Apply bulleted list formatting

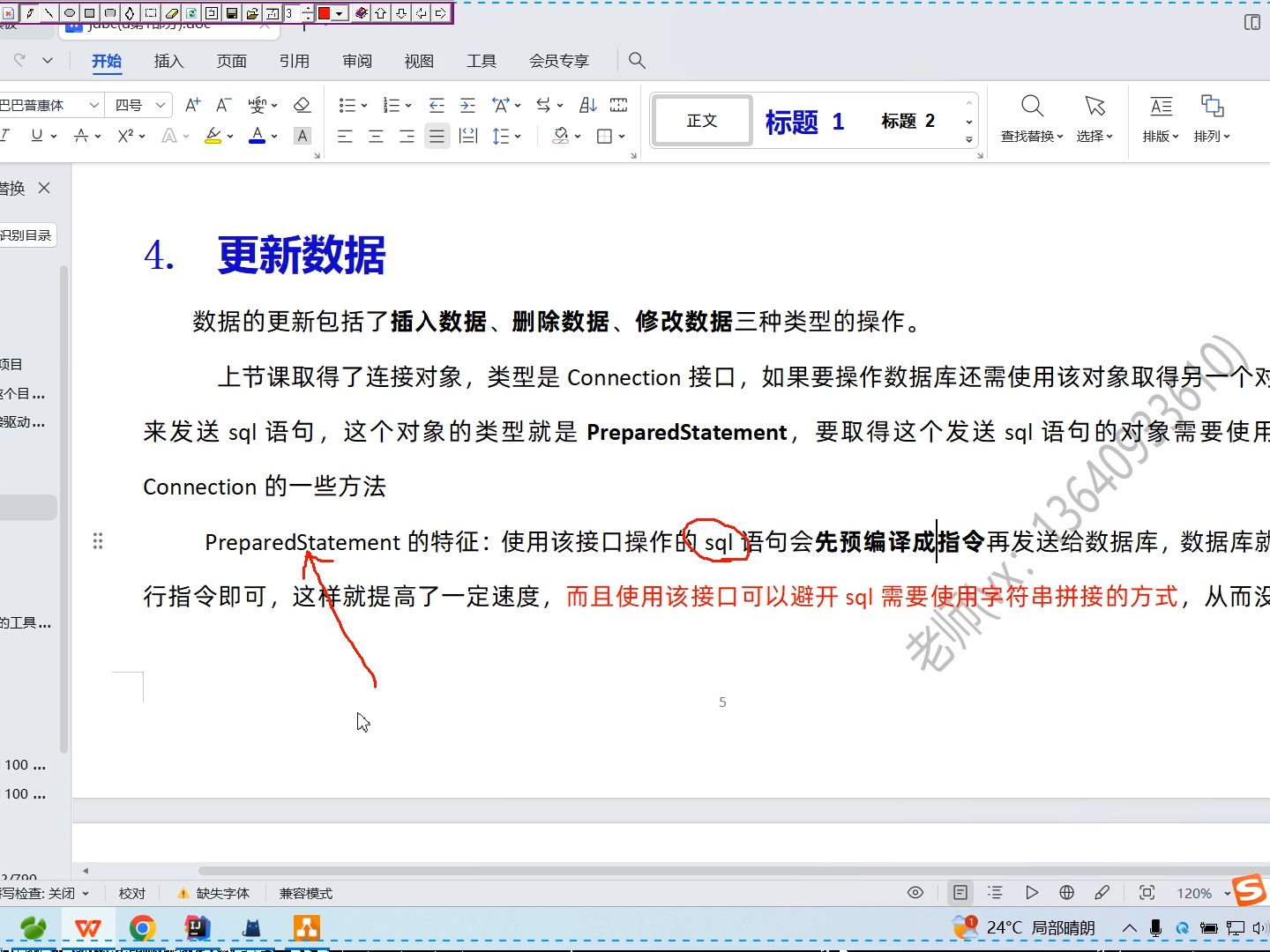point(347,104)
